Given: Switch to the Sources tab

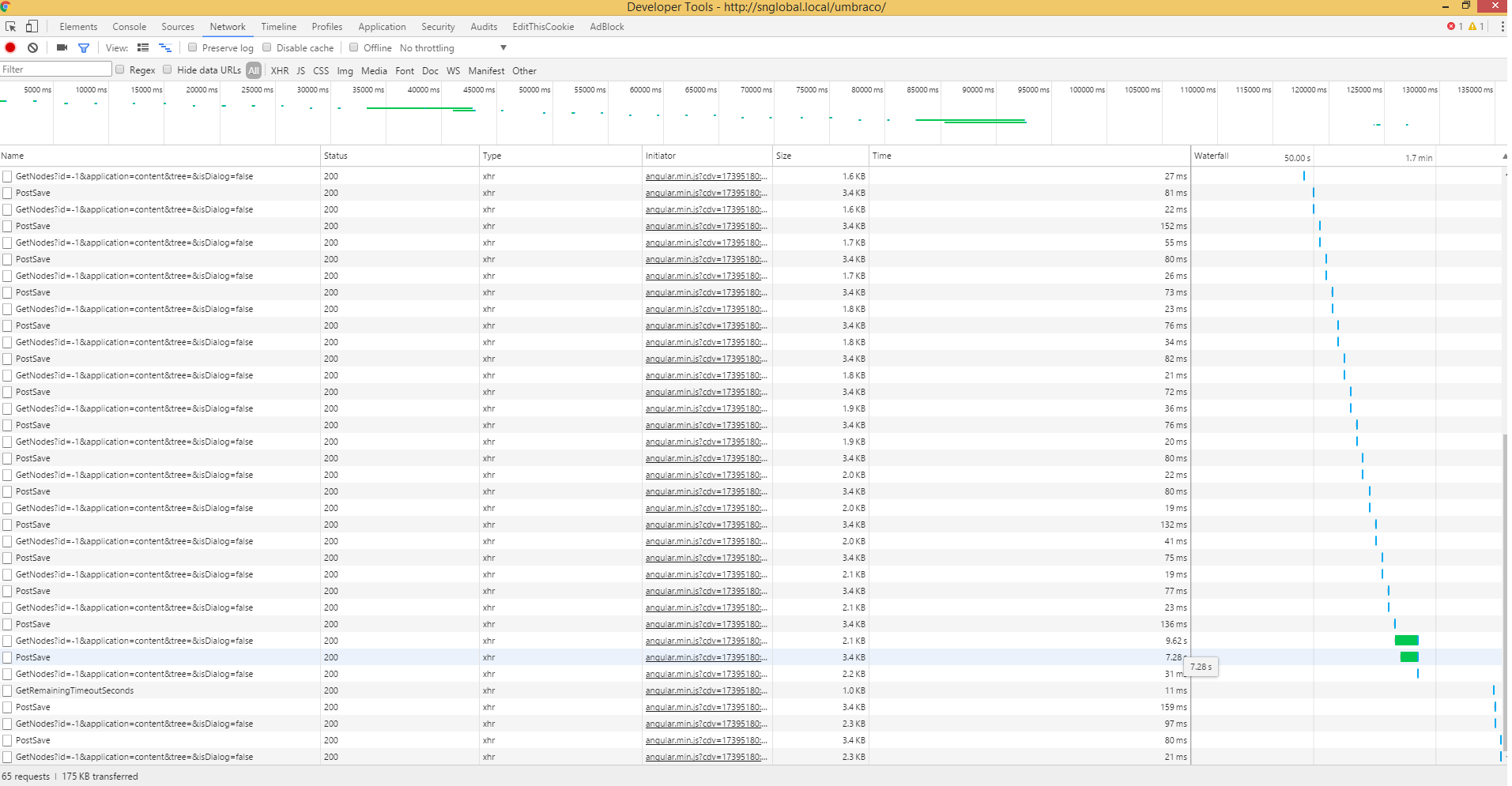Looking at the screenshot, I should pos(178,27).
